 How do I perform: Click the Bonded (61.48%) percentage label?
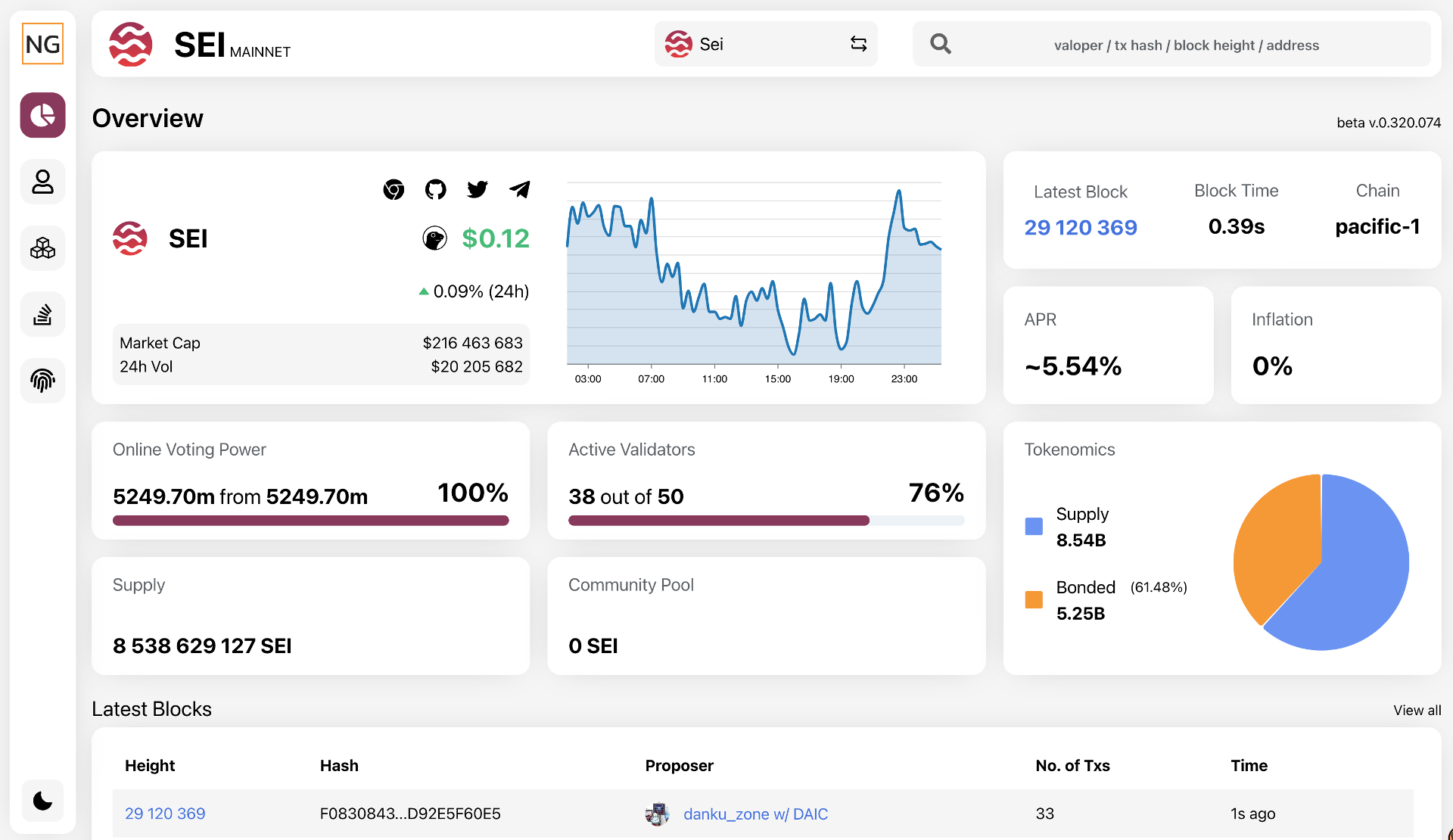point(1159,587)
